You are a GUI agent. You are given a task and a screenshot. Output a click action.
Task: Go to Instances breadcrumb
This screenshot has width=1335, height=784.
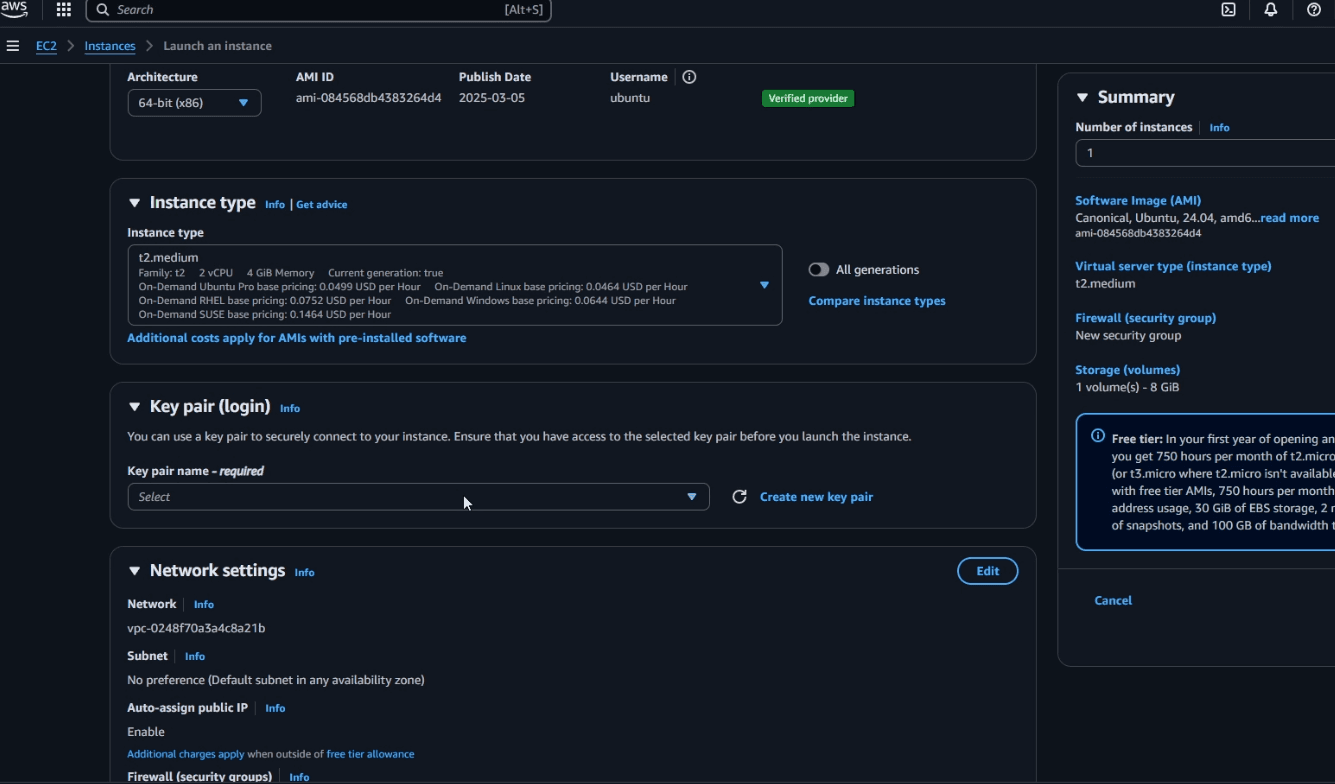110,46
